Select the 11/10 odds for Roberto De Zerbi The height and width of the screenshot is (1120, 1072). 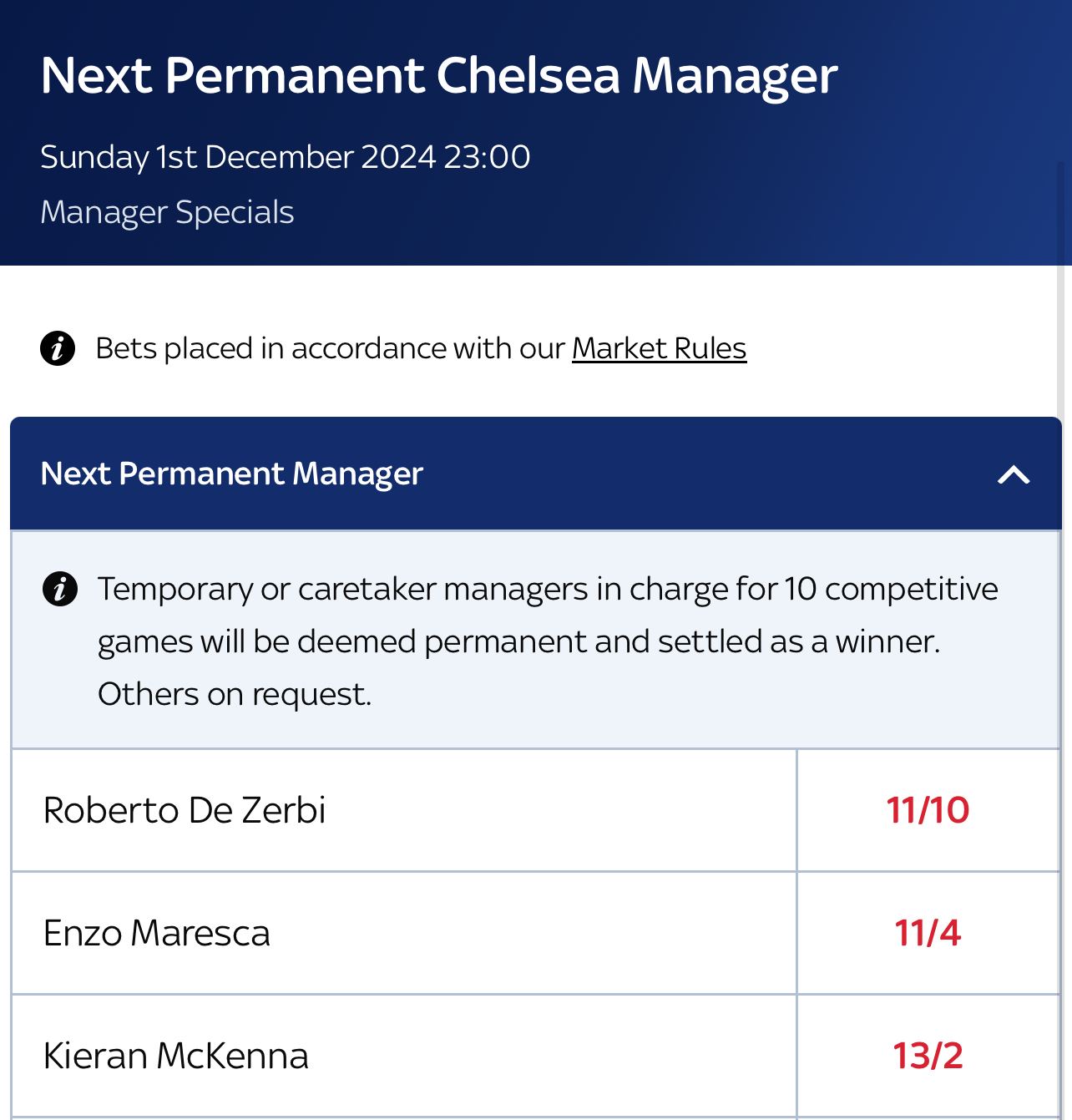pyautogui.click(x=928, y=810)
